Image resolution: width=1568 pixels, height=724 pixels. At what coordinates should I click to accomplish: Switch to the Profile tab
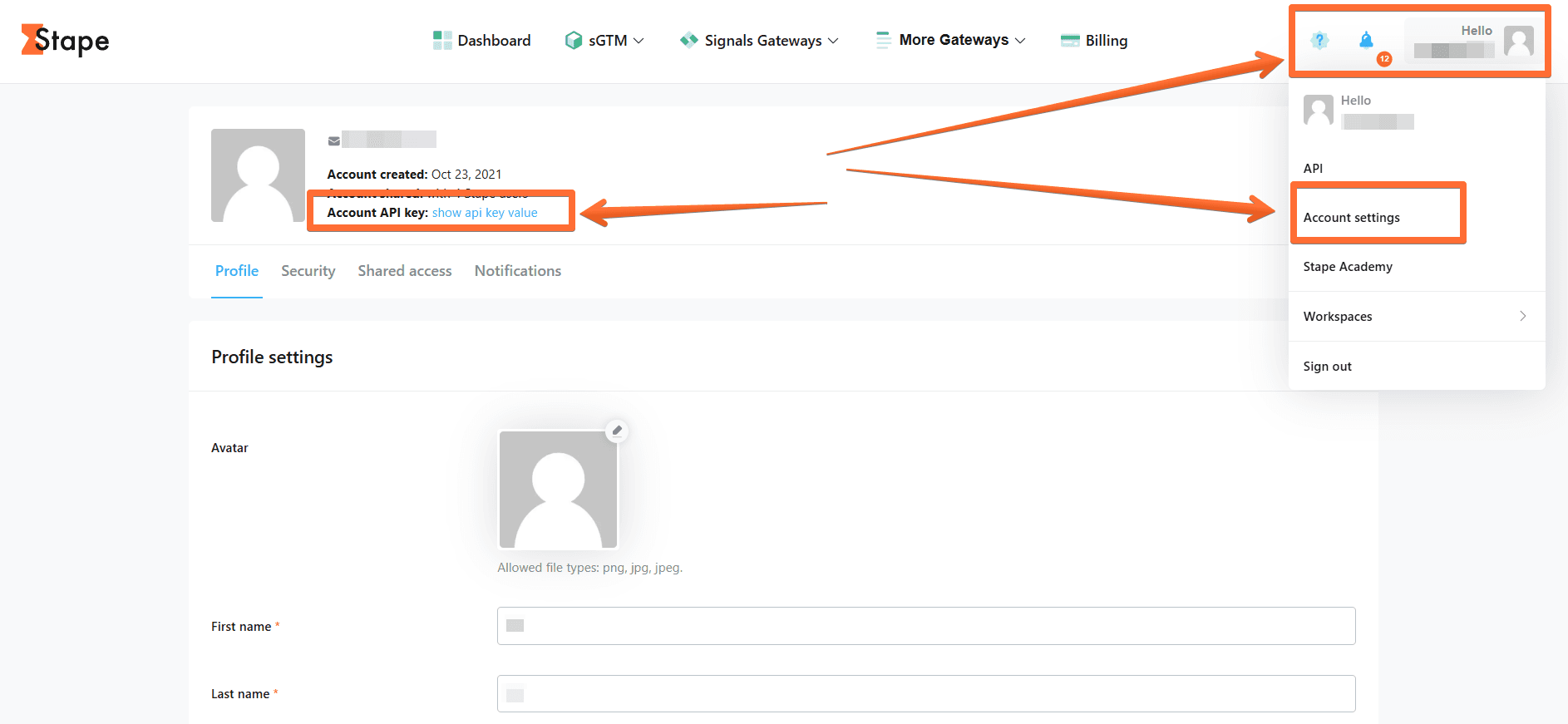coord(237,271)
